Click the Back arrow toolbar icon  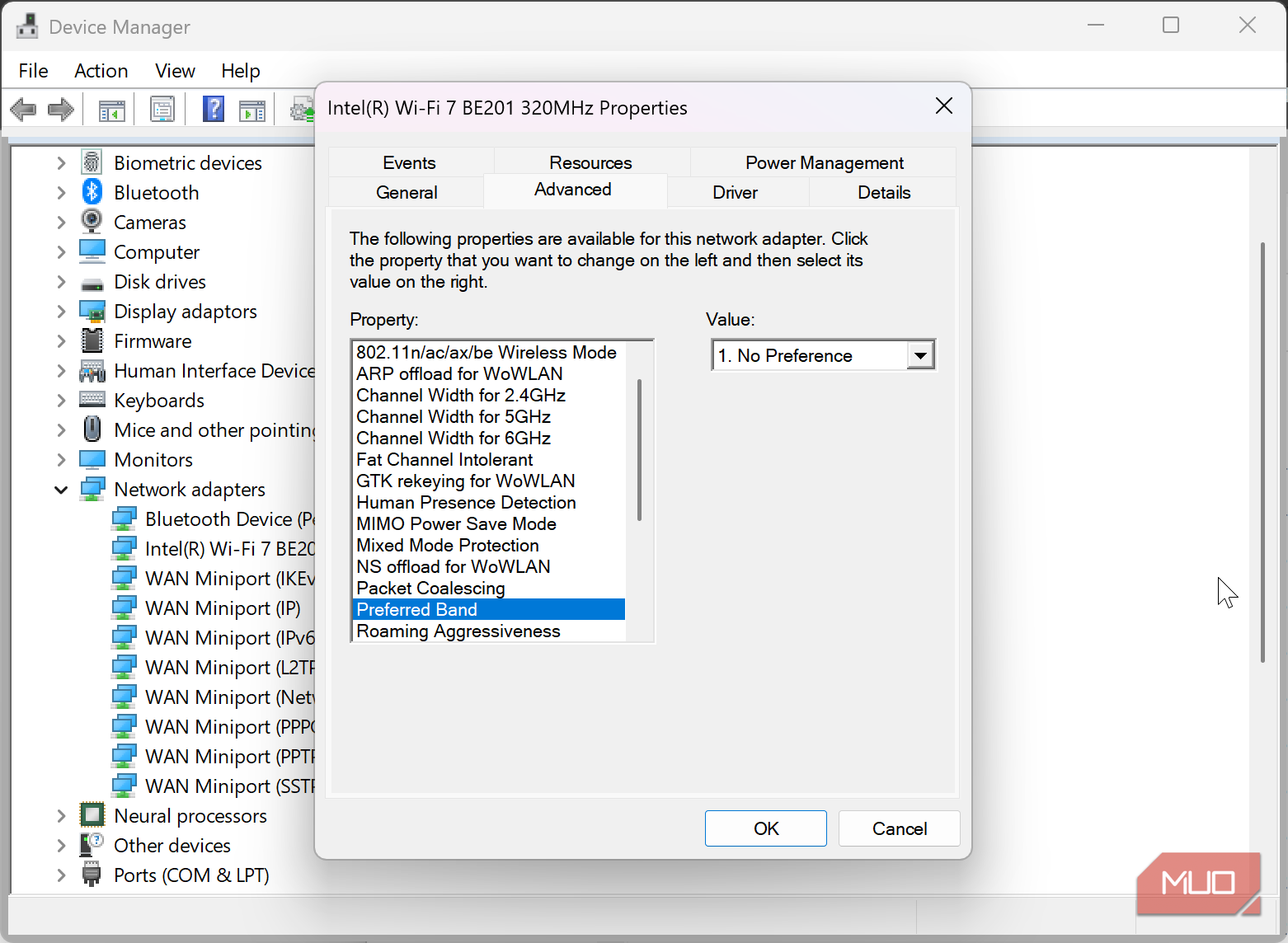[x=23, y=109]
